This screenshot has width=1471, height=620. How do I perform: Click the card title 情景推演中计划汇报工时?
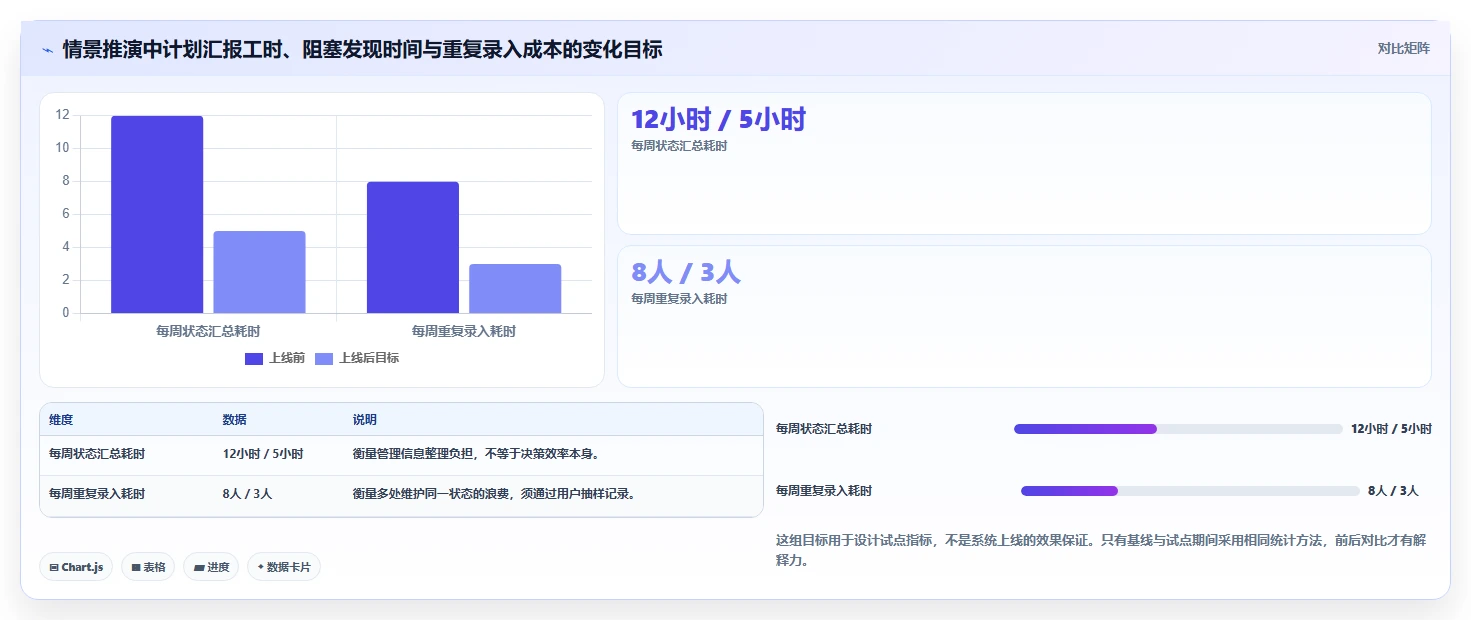point(362,49)
